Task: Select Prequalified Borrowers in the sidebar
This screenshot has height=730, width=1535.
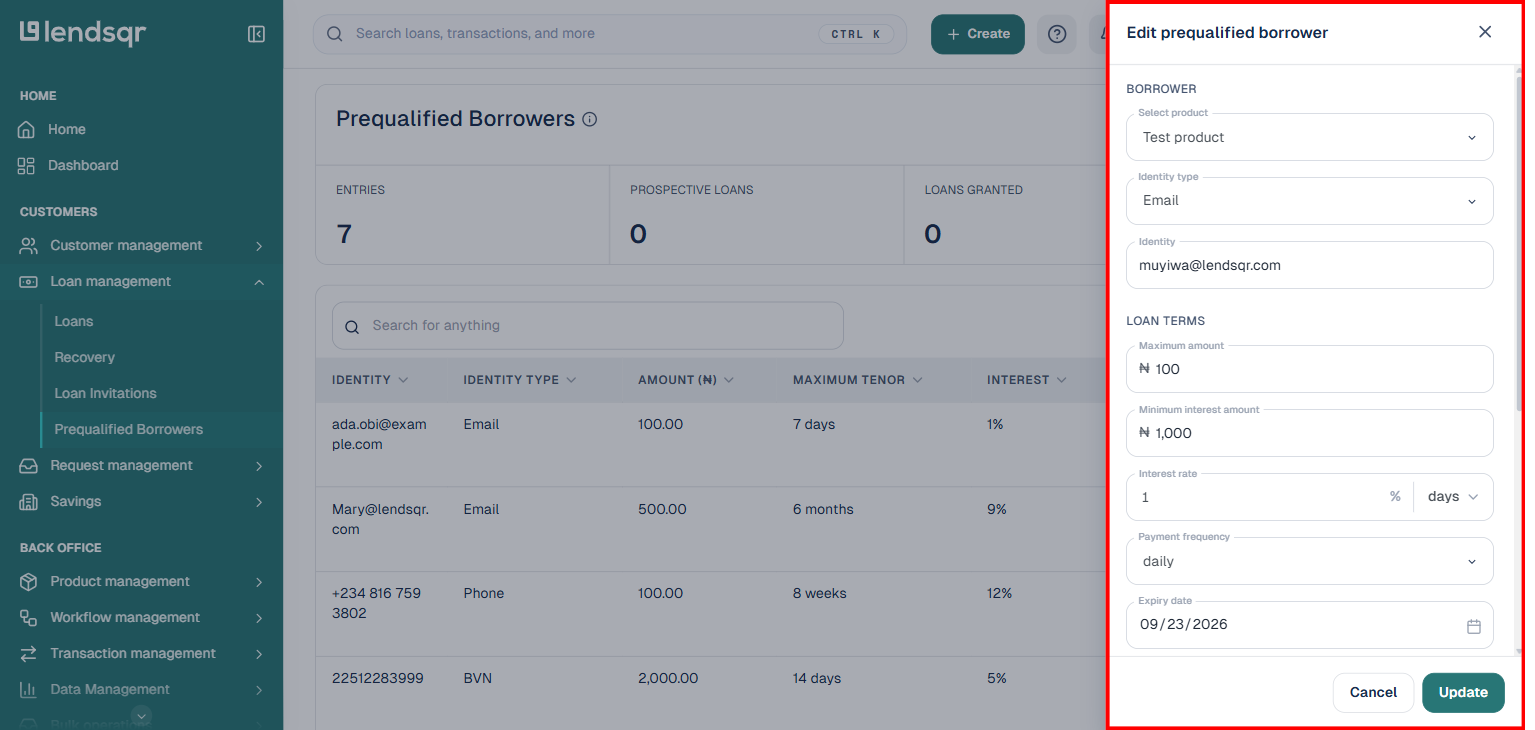Action: (x=129, y=430)
